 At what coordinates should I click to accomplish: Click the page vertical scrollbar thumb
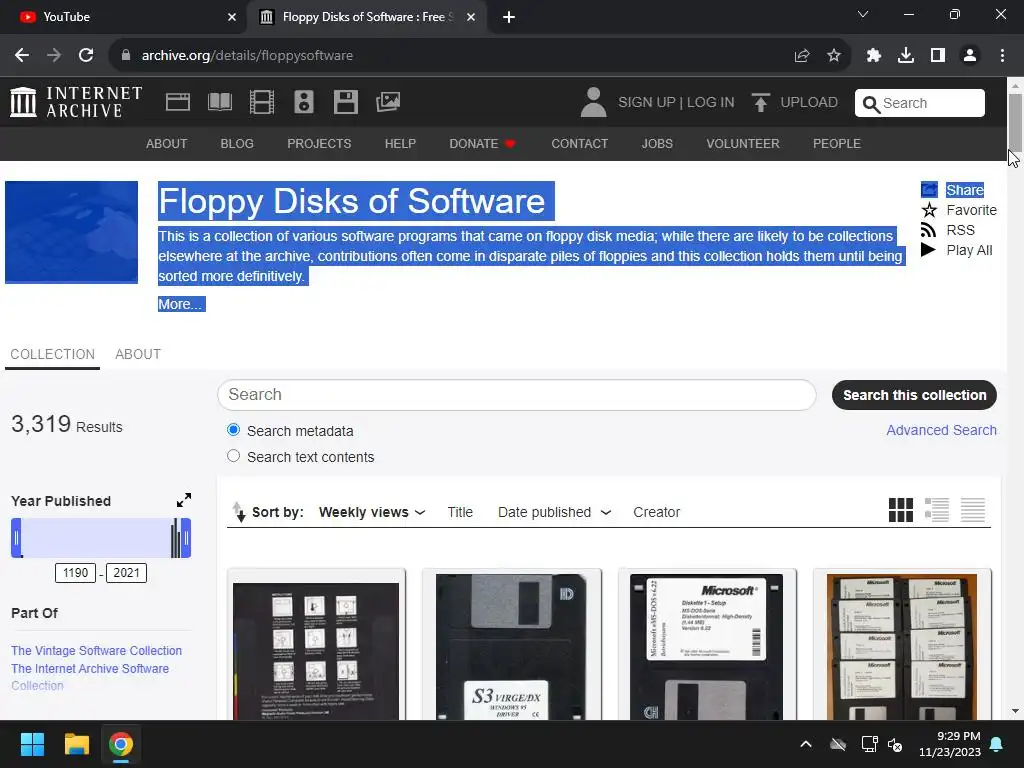(1015, 122)
